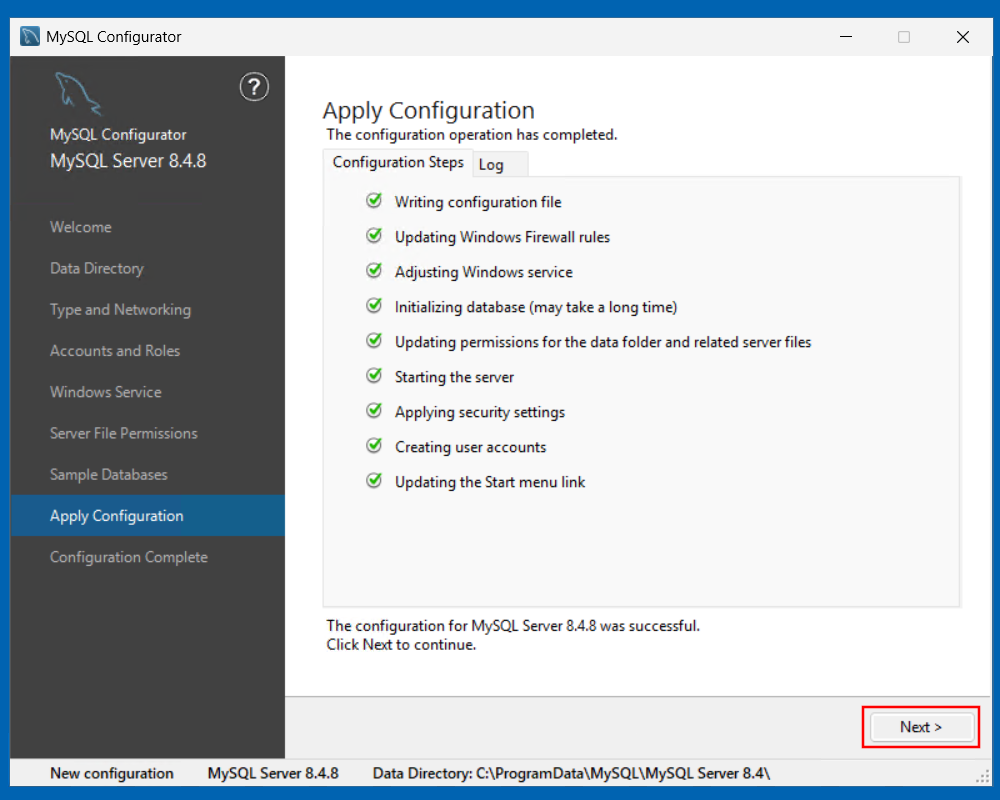This screenshot has height=800, width=1000.
Task: Click 'Updating permissions for the data folder' text
Action: coord(603,343)
